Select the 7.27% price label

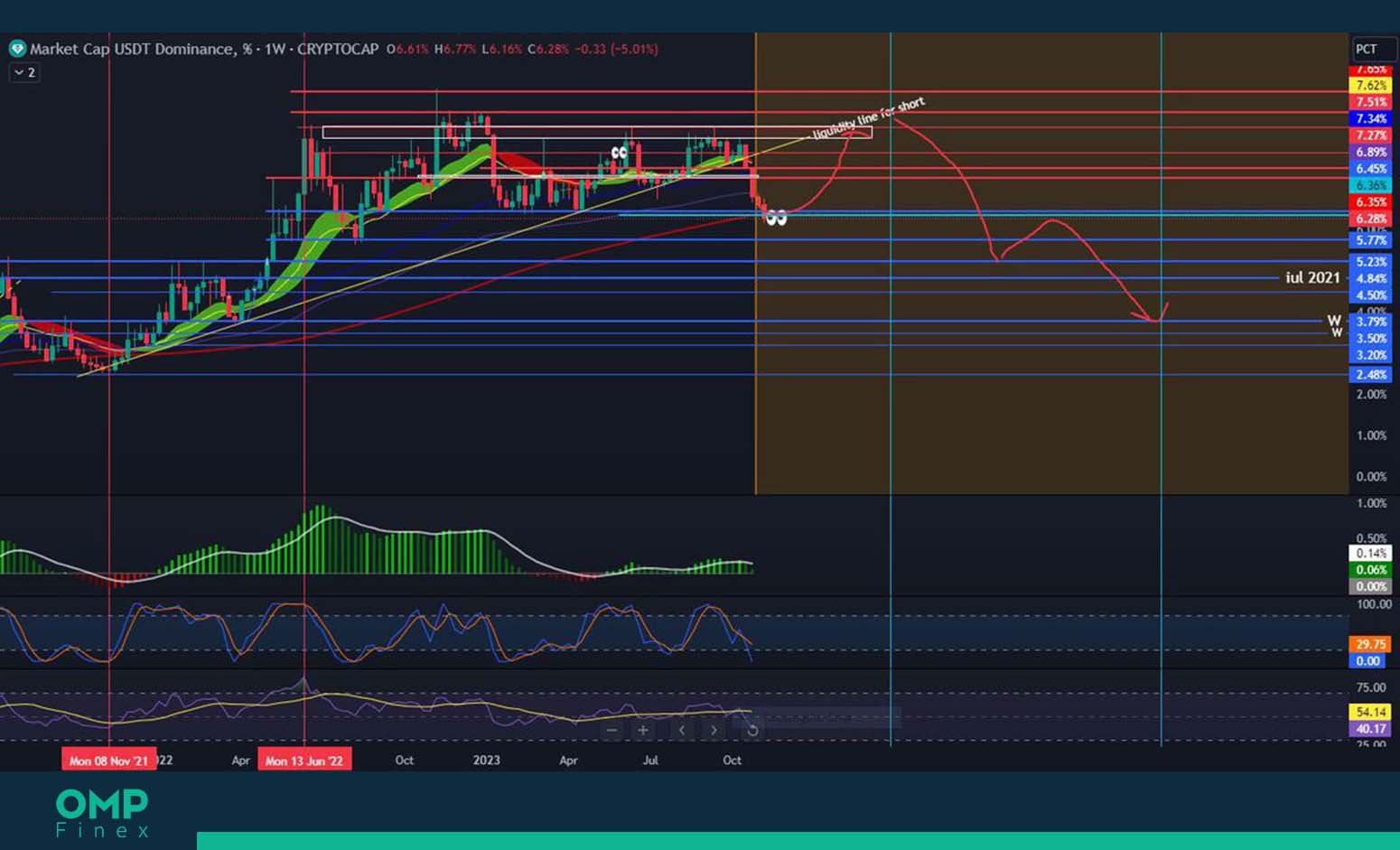pyautogui.click(x=1371, y=135)
